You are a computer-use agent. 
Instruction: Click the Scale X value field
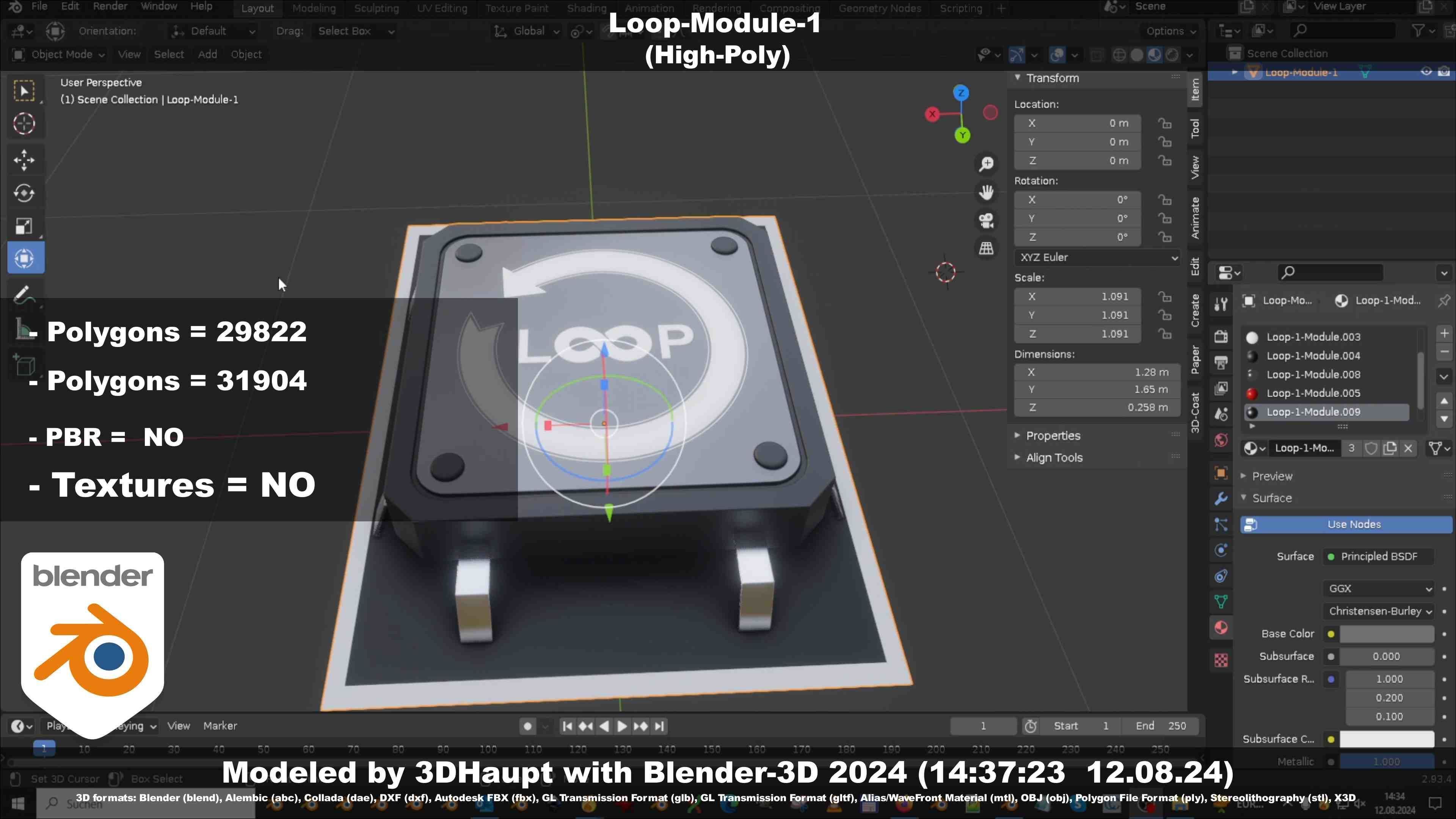[1077, 297]
